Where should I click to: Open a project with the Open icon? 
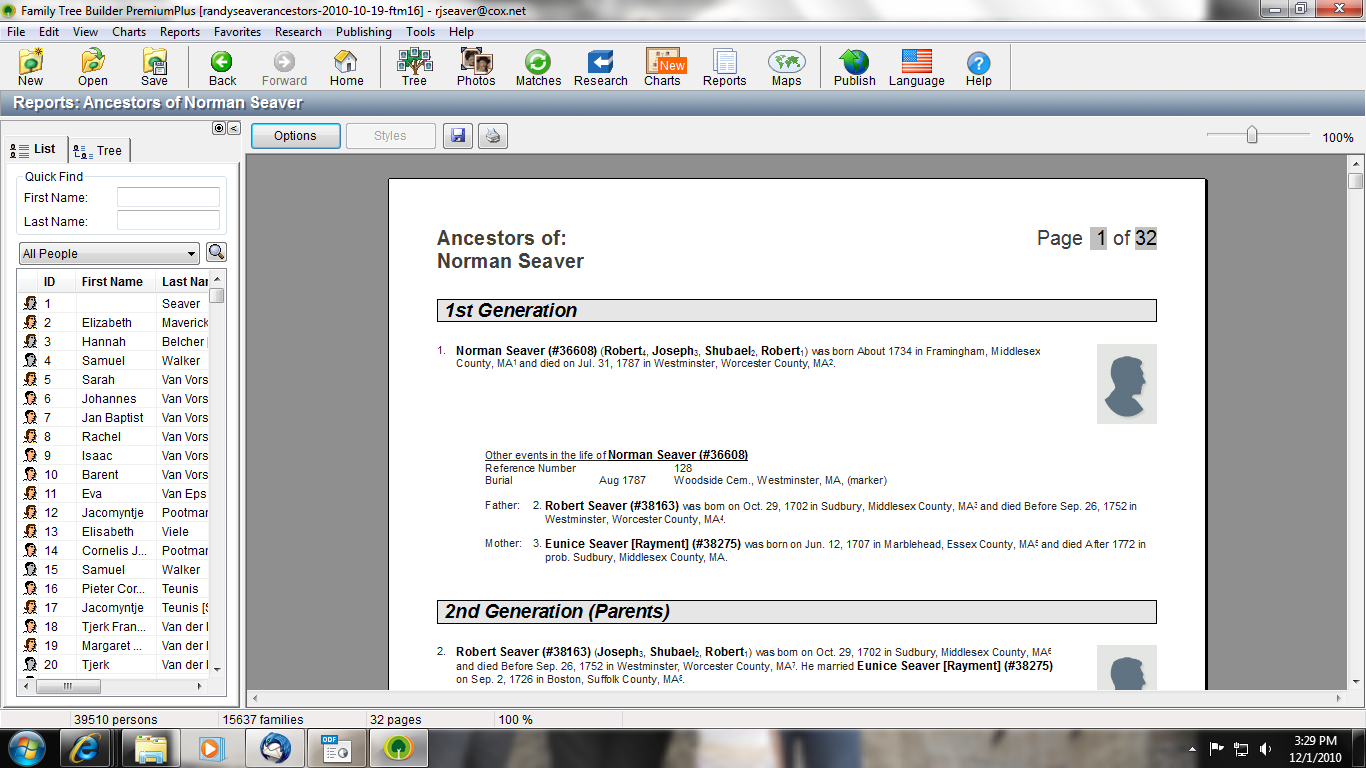(93, 67)
